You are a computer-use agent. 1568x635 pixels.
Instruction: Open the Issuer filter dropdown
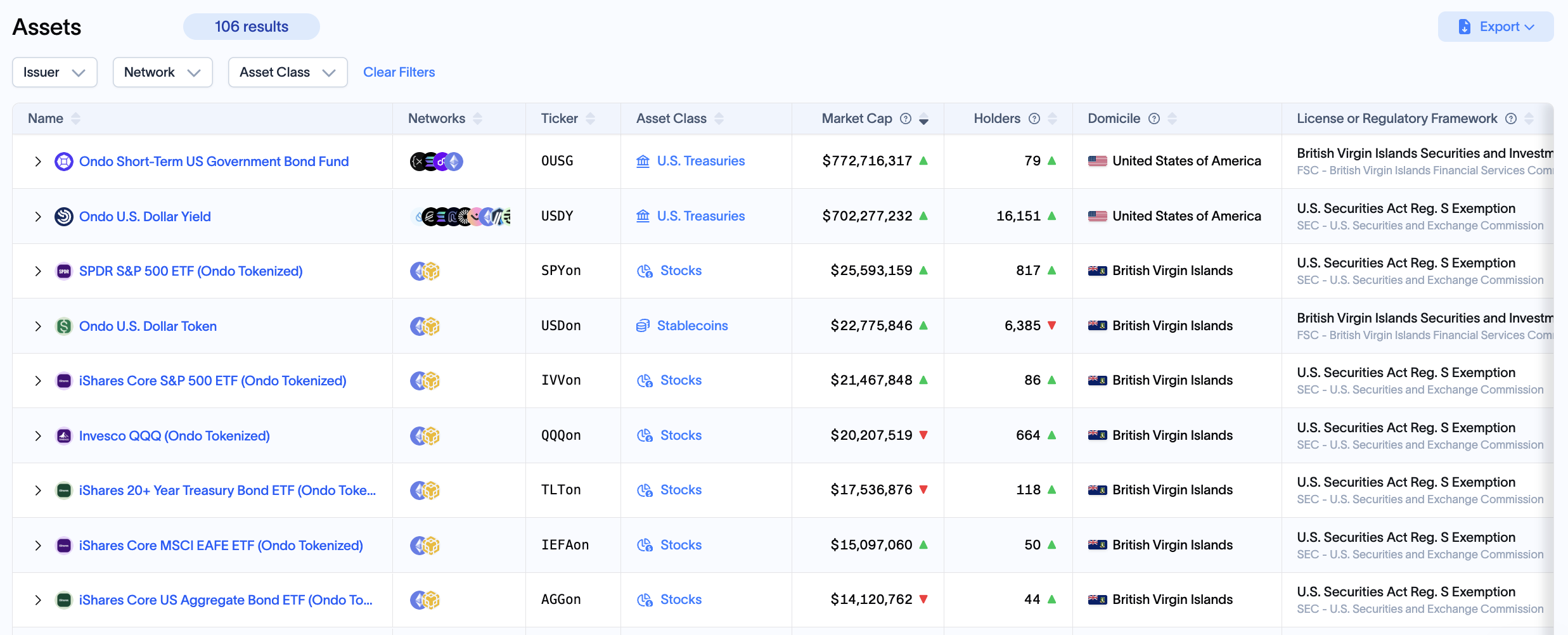coord(55,72)
